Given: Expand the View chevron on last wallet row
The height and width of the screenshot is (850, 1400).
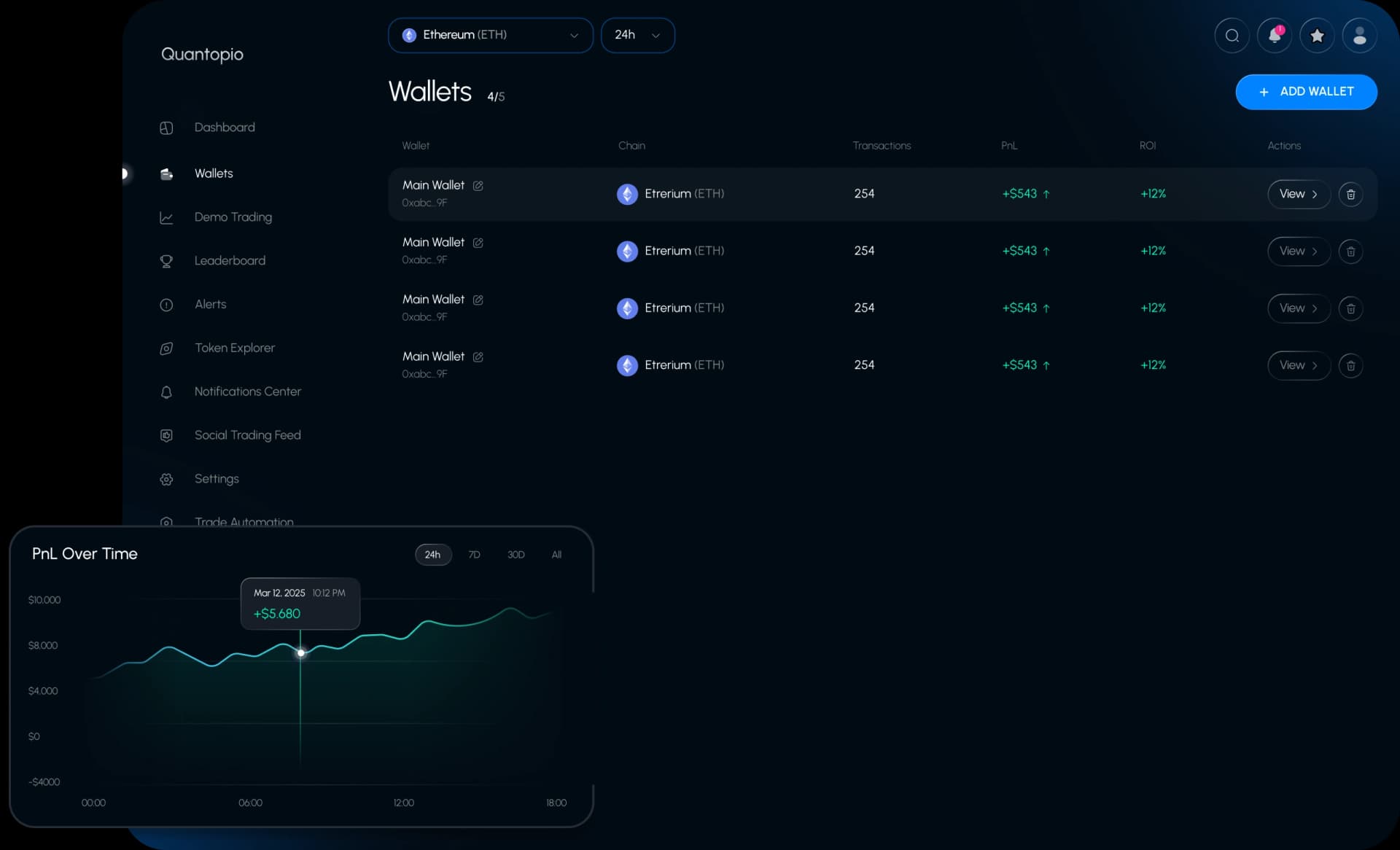Looking at the screenshot, I should [1315, 365].
